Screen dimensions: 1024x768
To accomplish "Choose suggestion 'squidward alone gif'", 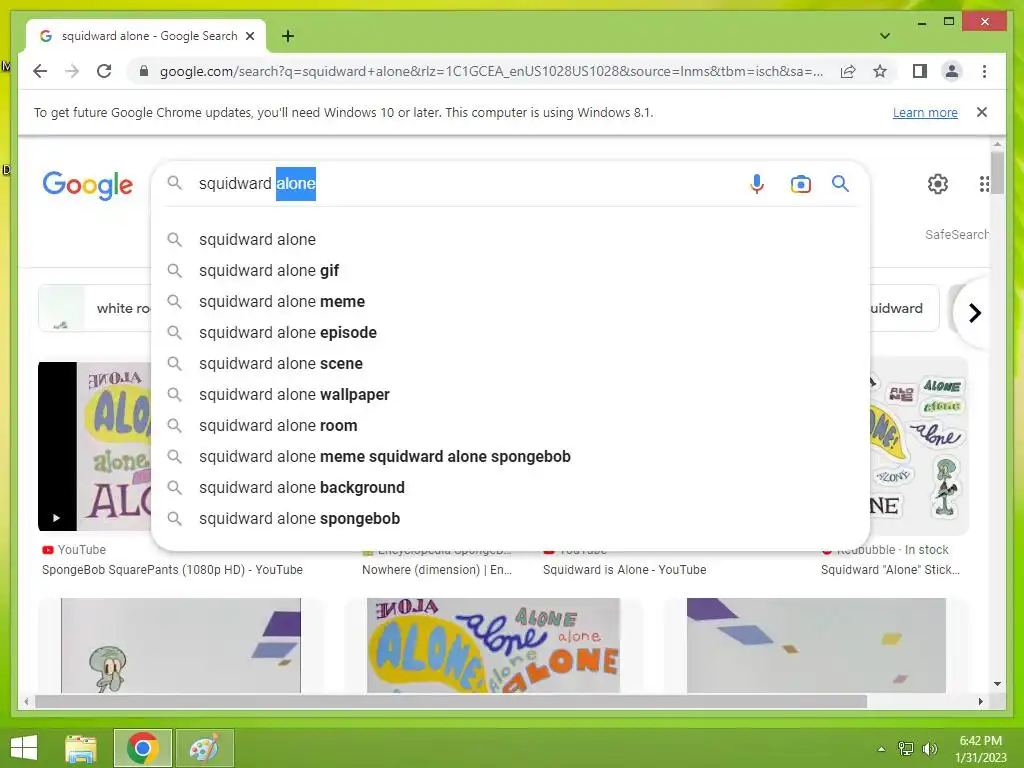I will click(x=511, y=270).
